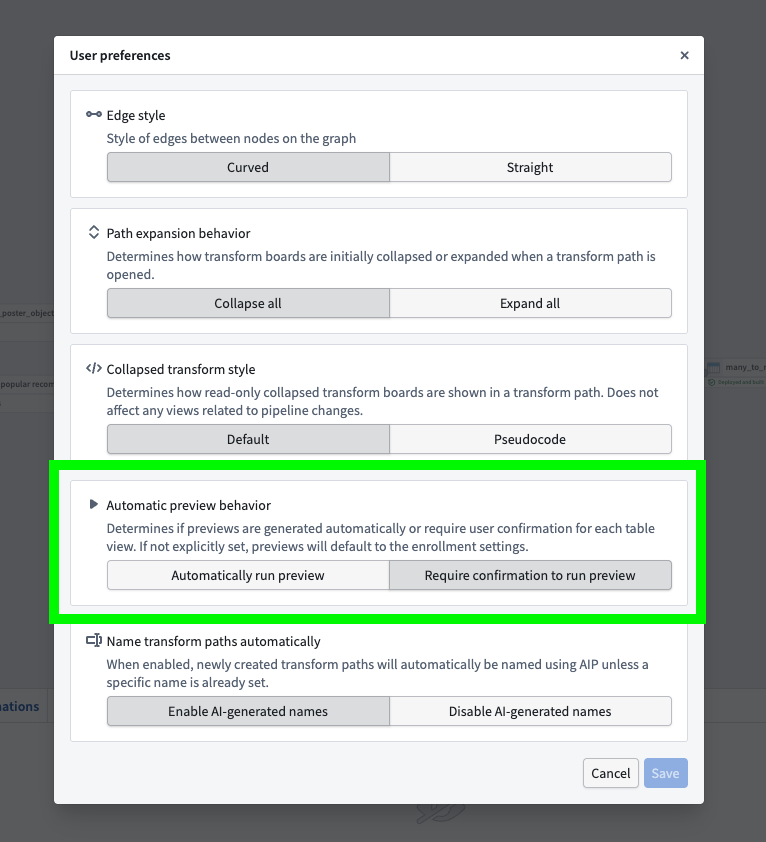Enable Automatically run preview

click(x=247, y=575)
